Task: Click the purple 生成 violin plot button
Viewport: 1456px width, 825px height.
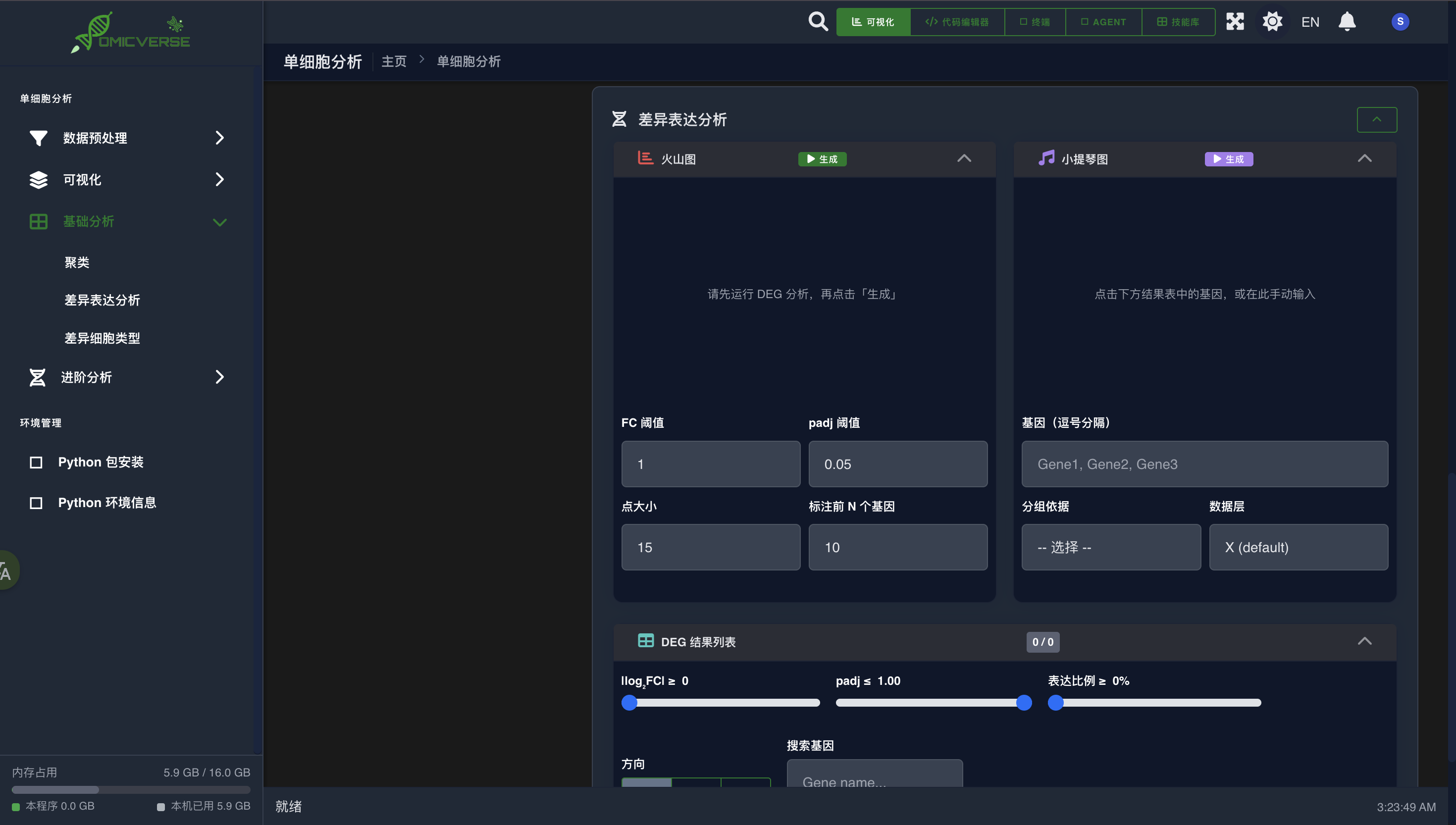Action: tap(1228, 159)
